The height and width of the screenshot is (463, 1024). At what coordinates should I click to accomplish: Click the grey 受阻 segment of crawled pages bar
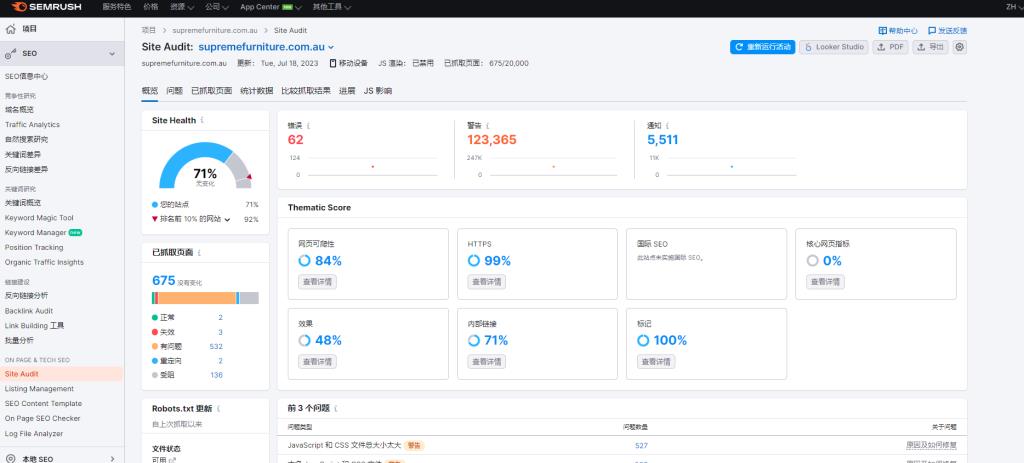click(249, 298)
